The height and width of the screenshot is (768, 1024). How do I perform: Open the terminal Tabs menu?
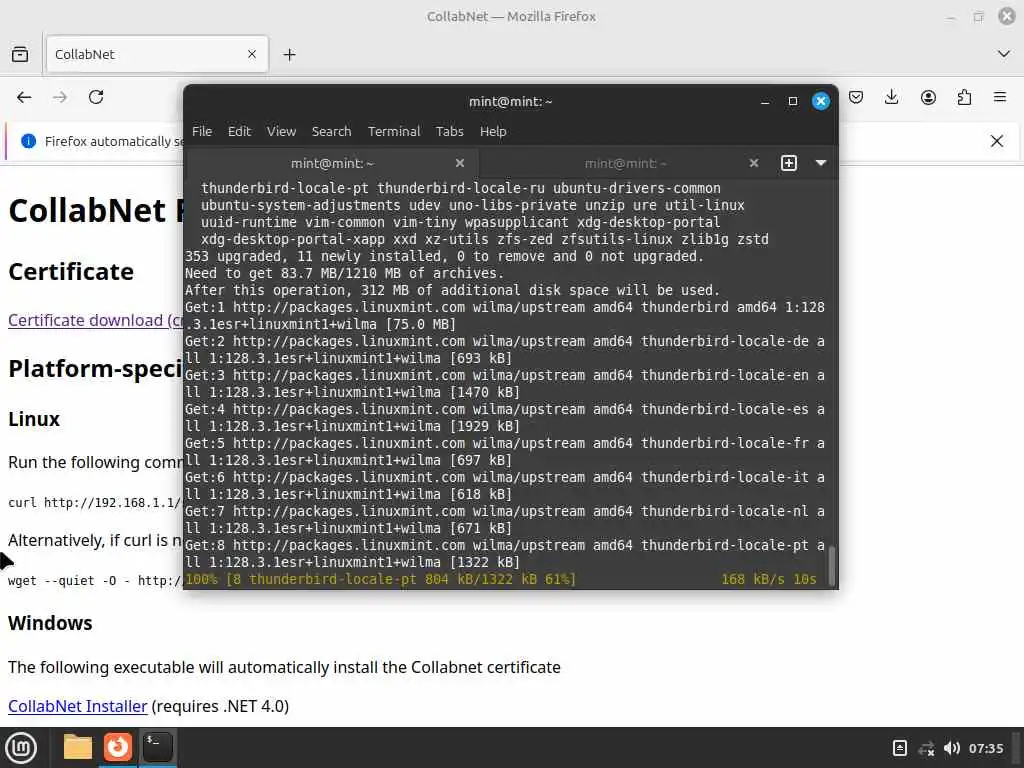449,131
